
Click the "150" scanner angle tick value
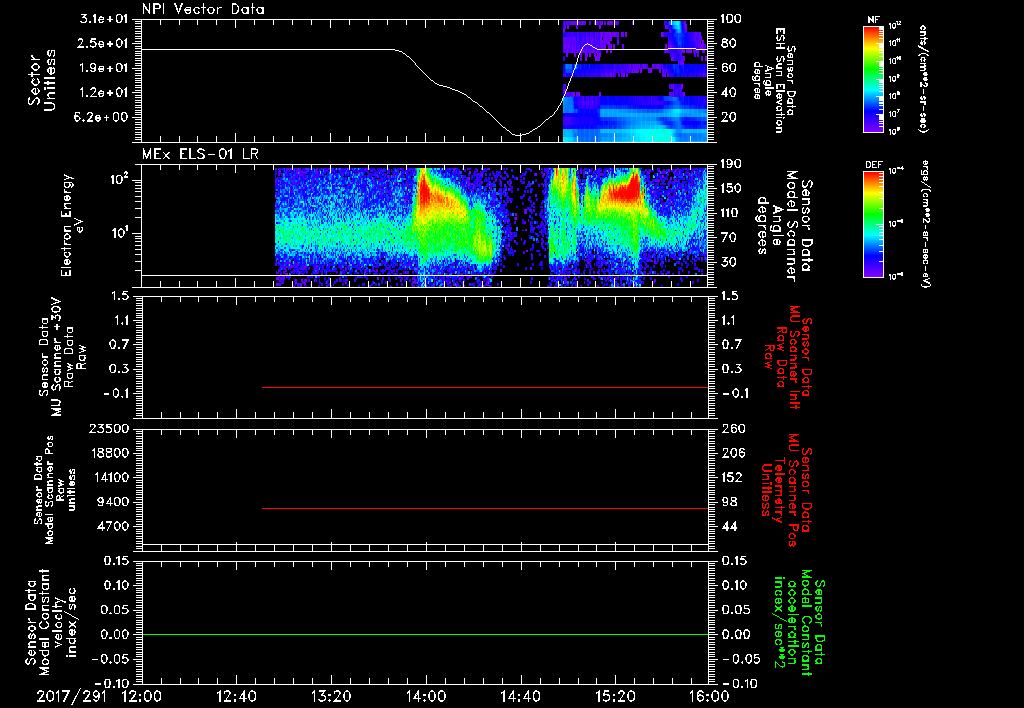(x=733, y=189)
